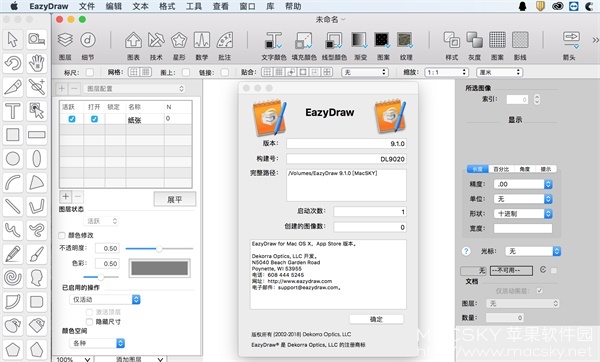Select the hand pan tool

click(x=37, y=63)
